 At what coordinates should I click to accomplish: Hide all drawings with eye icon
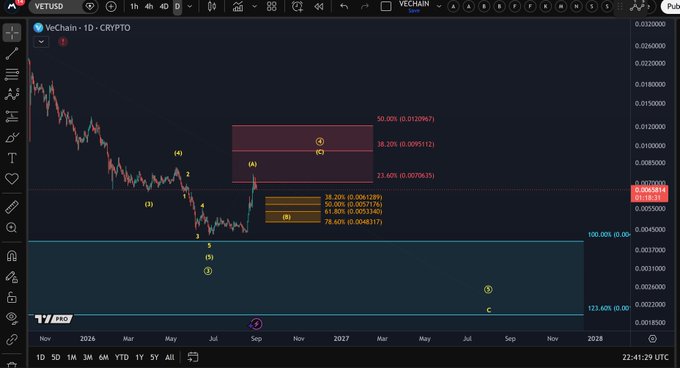pos(12,318)
